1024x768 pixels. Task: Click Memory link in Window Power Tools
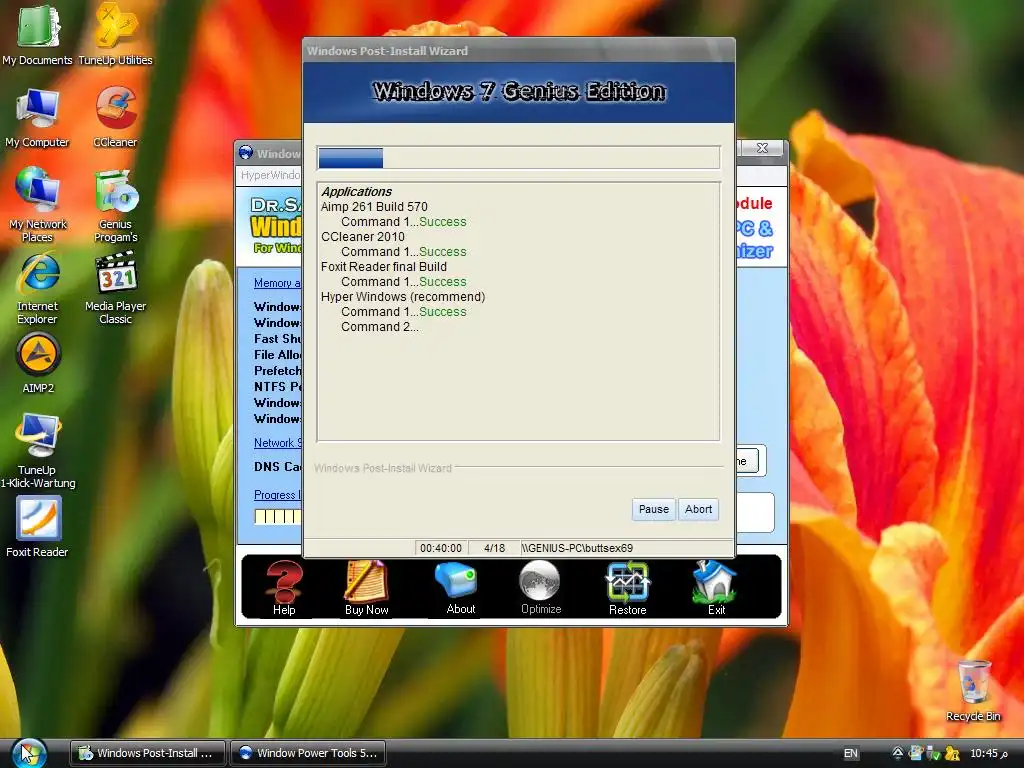coord(277,283)
